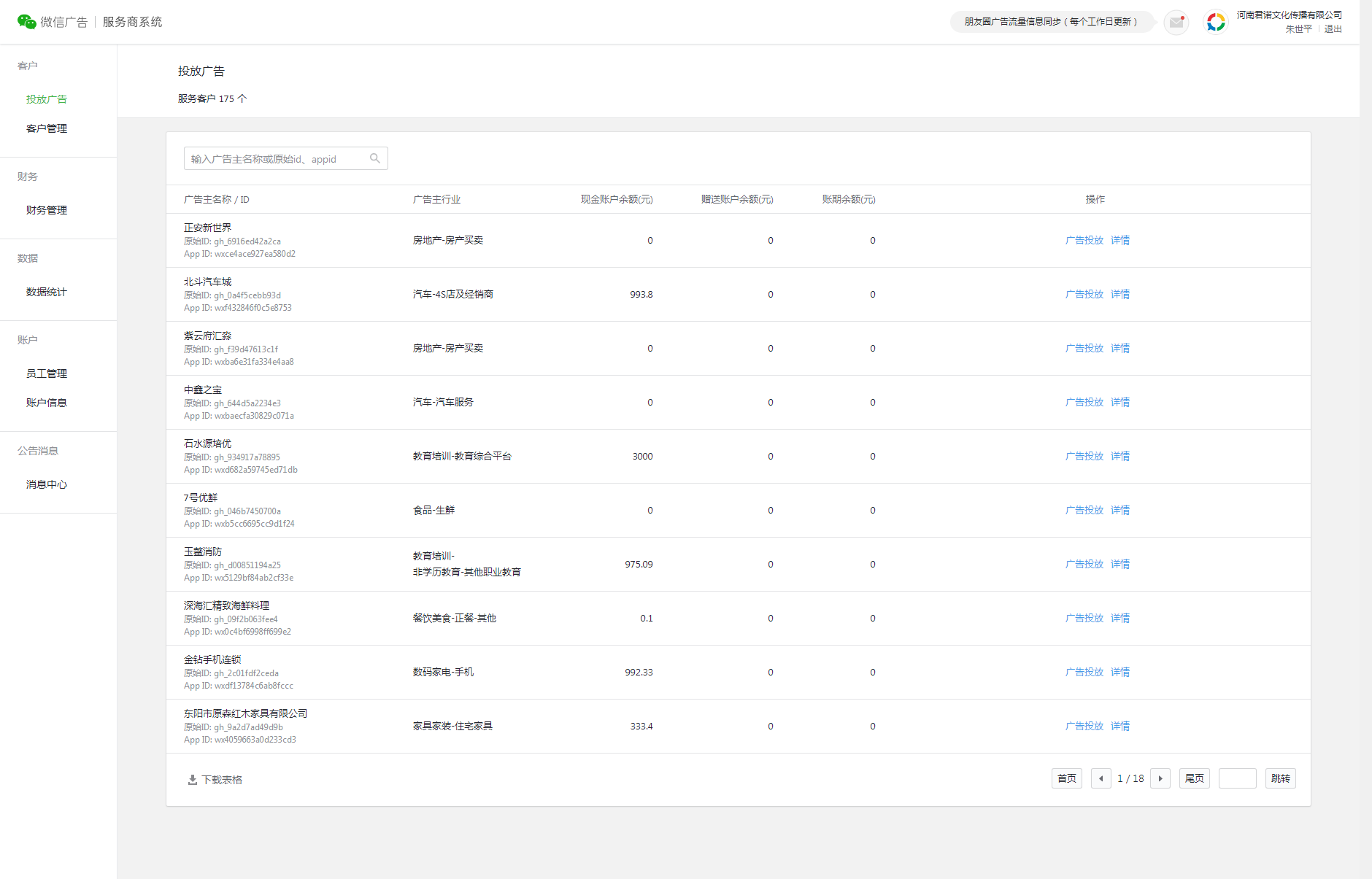
Task: Click 广告投放 for 正安新世界
Action: pyautogui.click(x=1084, y=240)
